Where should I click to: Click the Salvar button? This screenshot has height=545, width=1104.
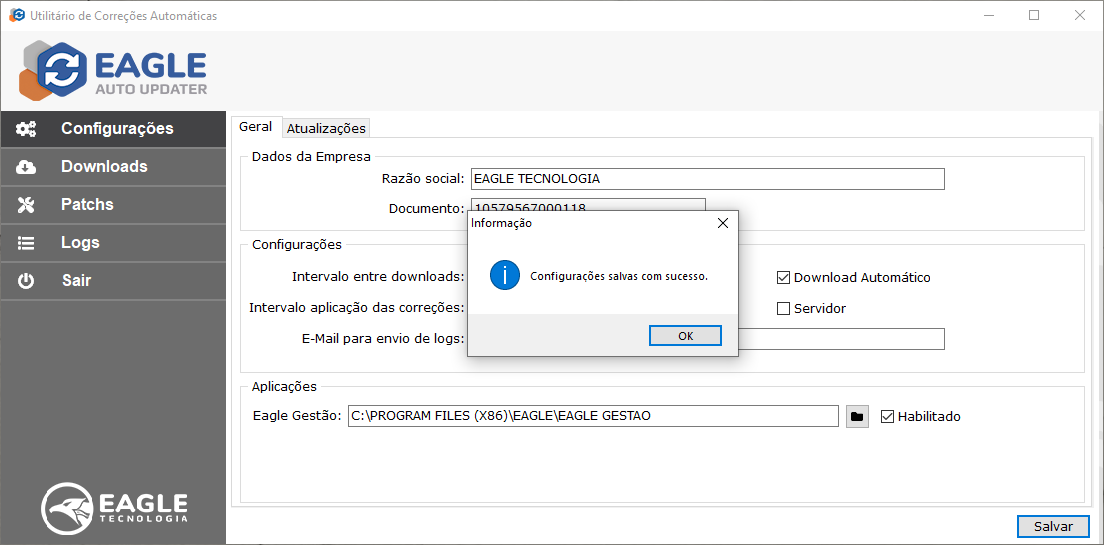point(1053,526)
